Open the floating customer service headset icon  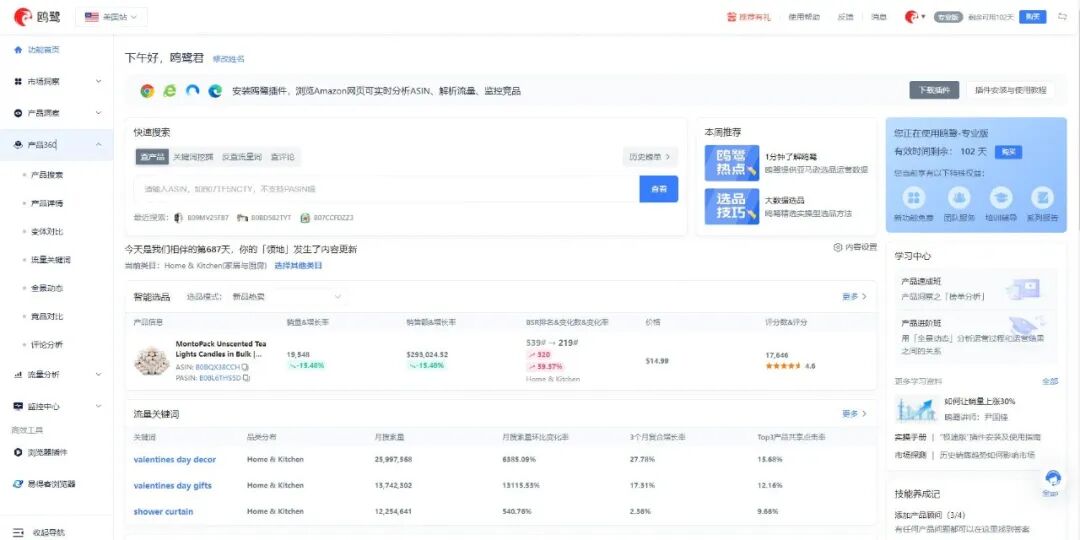point(1052,477)
